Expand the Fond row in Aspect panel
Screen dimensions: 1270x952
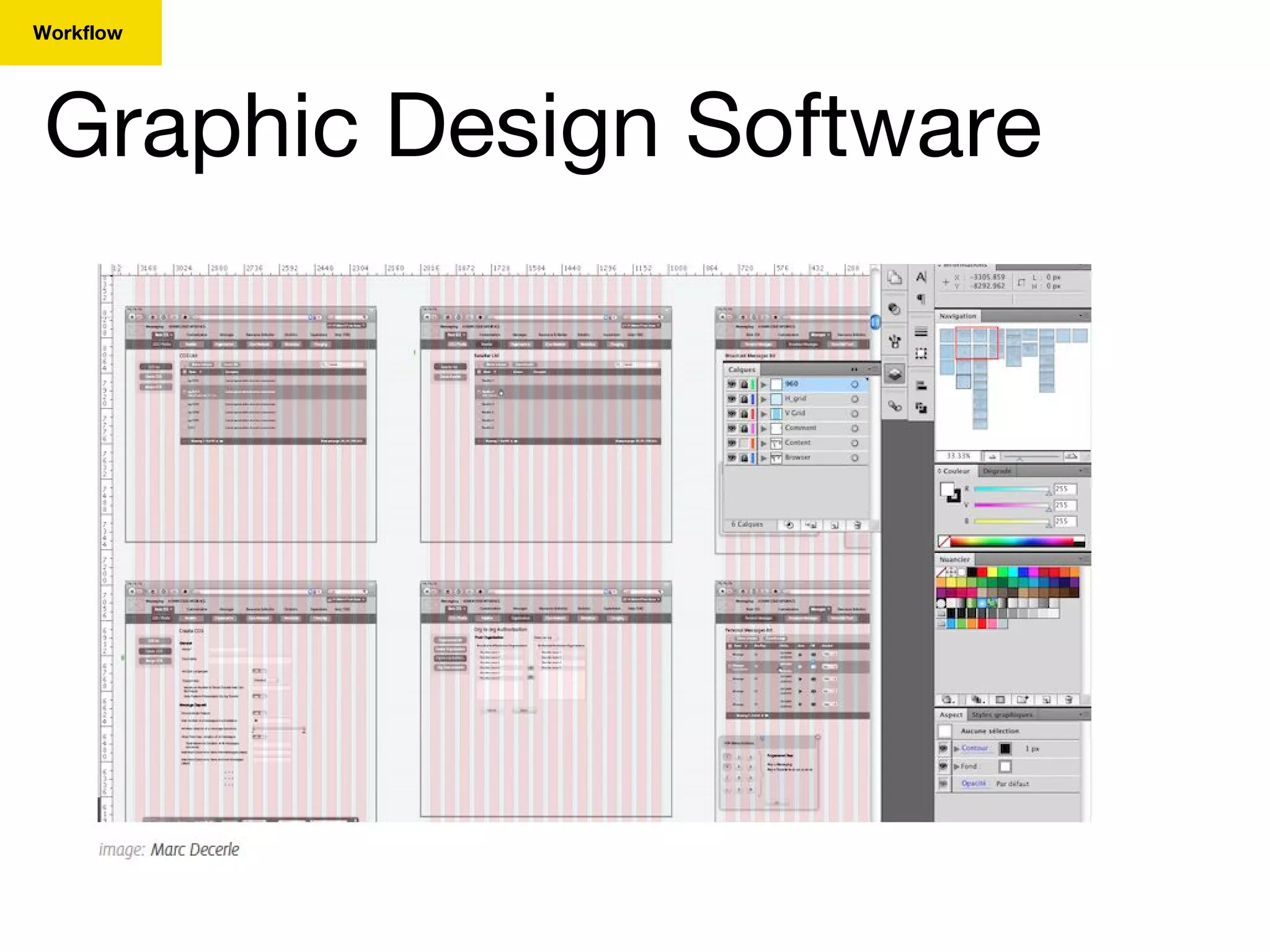pos(957,767)
